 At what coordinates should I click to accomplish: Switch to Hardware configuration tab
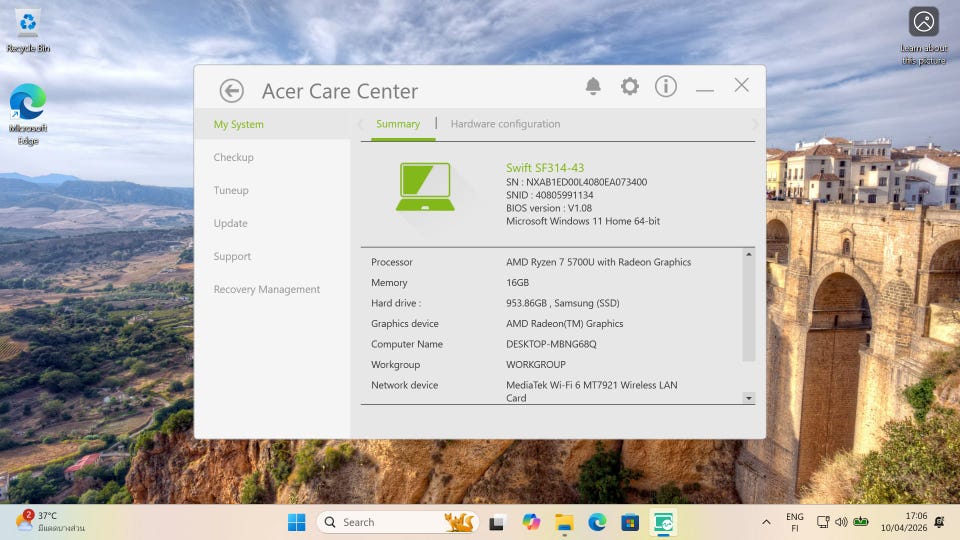point(505,124)
